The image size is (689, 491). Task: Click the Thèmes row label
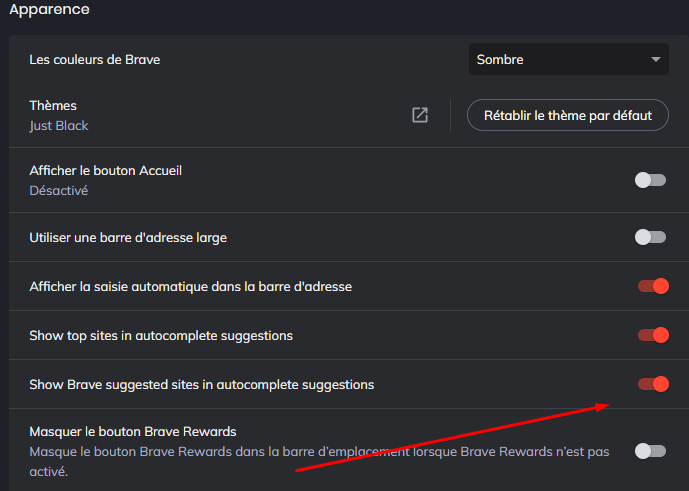coord(53,105)
